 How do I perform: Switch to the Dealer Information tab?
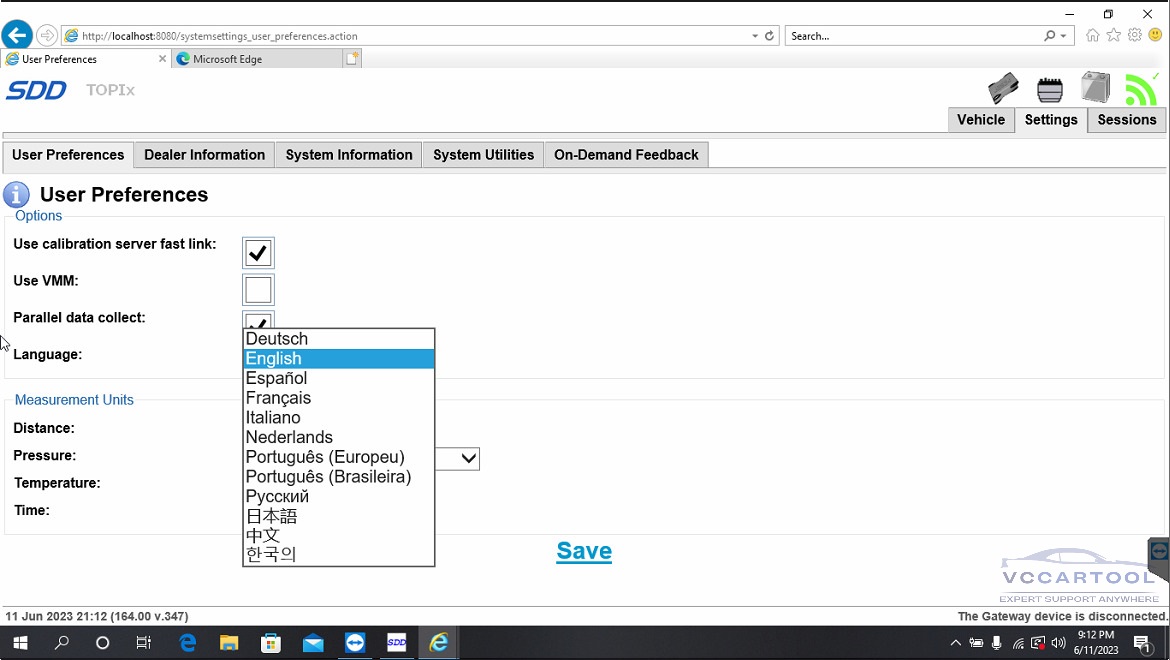[x=204, y=155]
